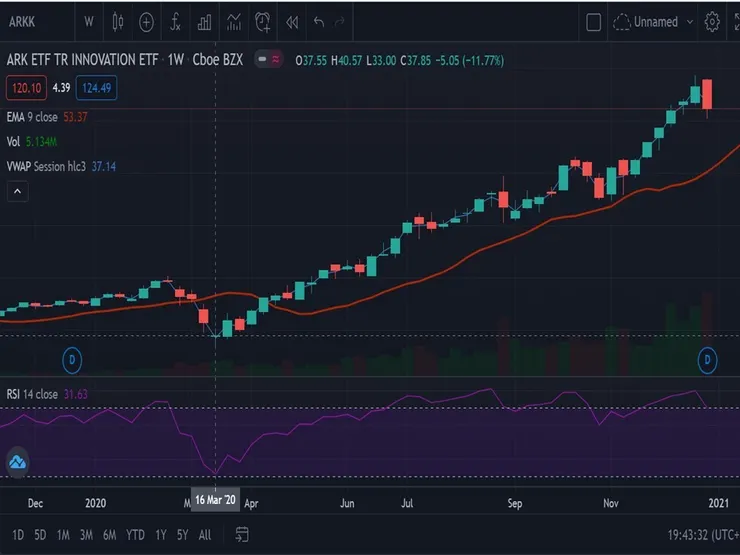The height and width of the screenshot is (555, 740).
Task: Select the chart layout square icon
Action: coord(593,22)
